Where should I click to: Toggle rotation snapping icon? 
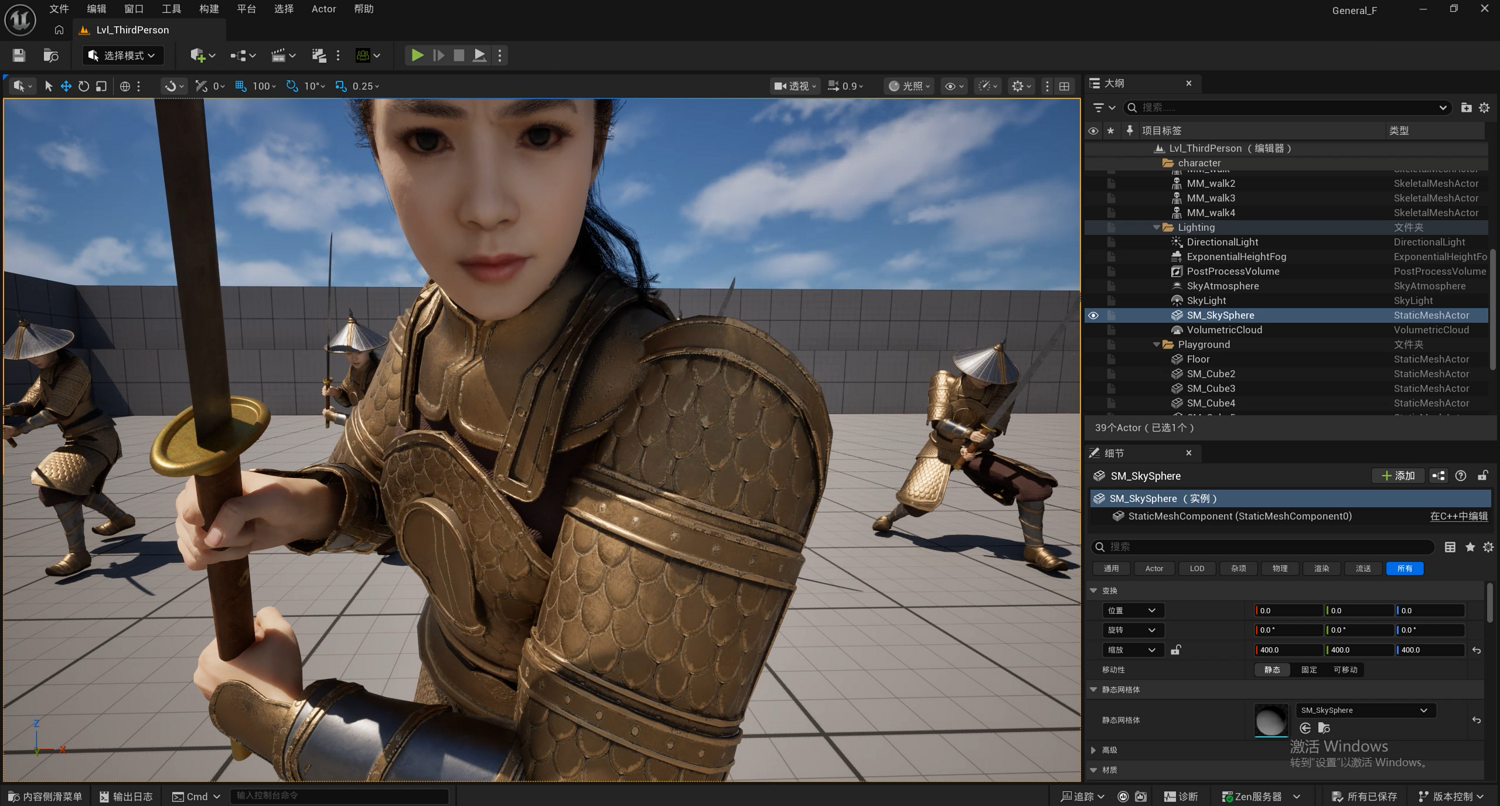click(x=292, y=86)
